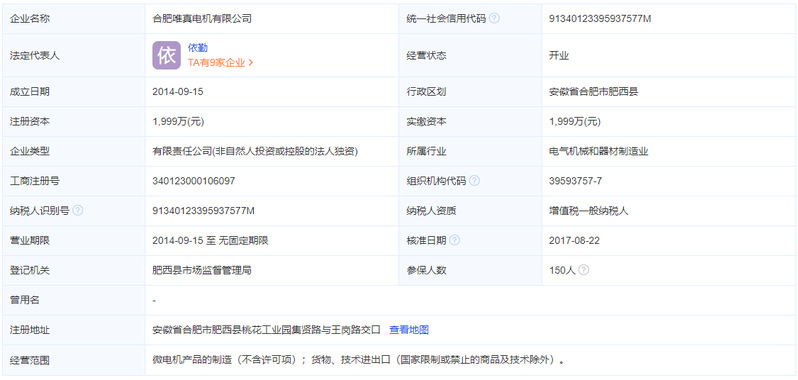Click the 纳税人资质 label
This screenshot has height=380, width=798.
(x=432, y=210)
